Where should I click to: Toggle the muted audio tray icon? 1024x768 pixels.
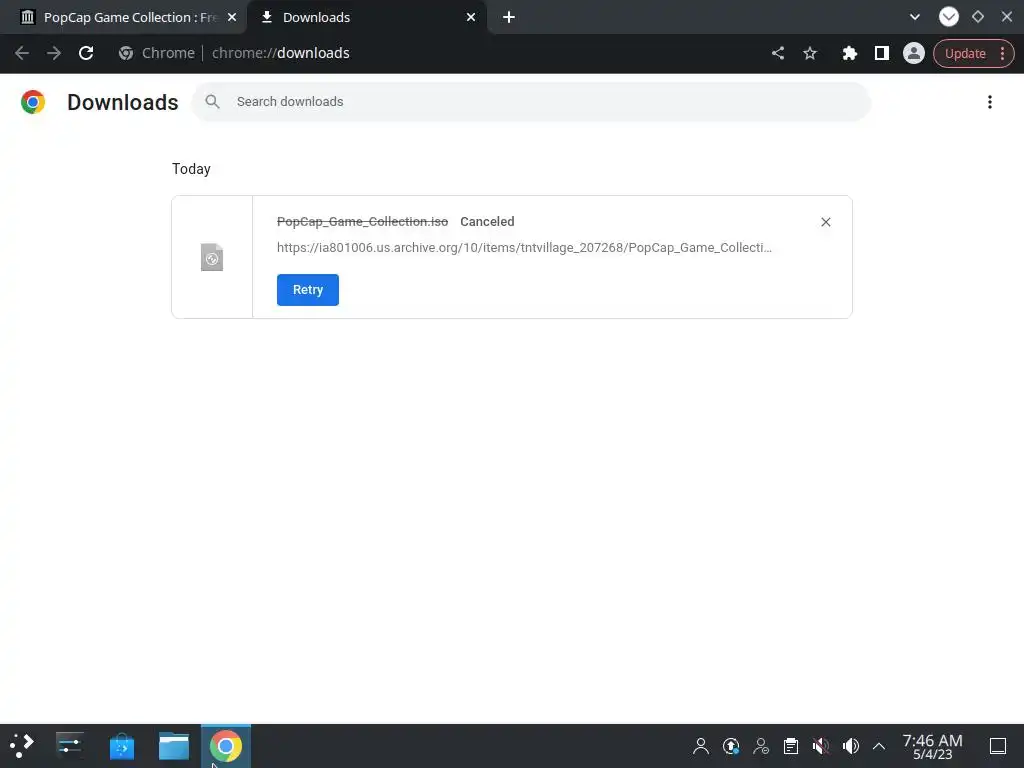(x=820, y=746)
